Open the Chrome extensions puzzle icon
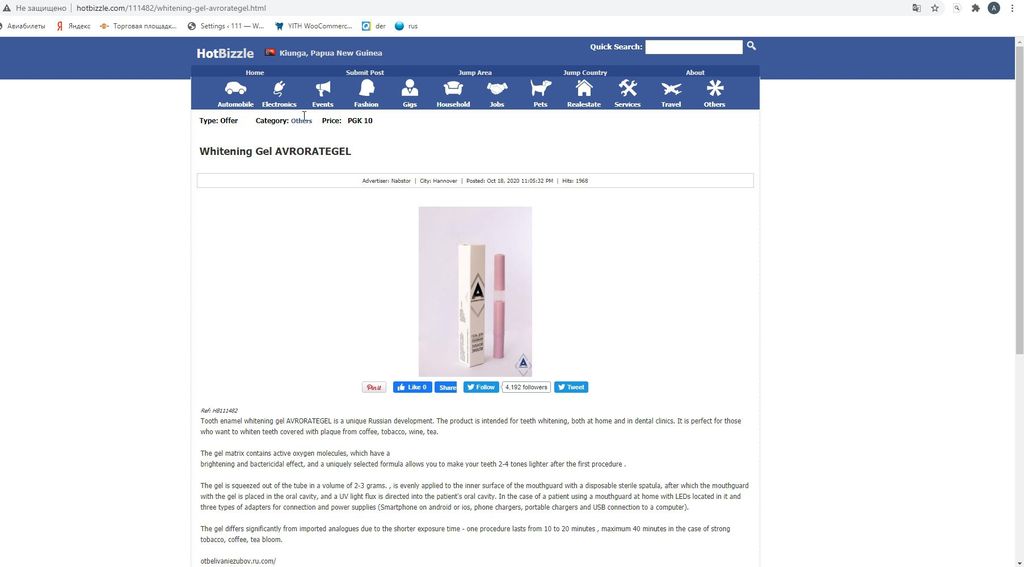The image size is (1024, 567). coord(975,8)
